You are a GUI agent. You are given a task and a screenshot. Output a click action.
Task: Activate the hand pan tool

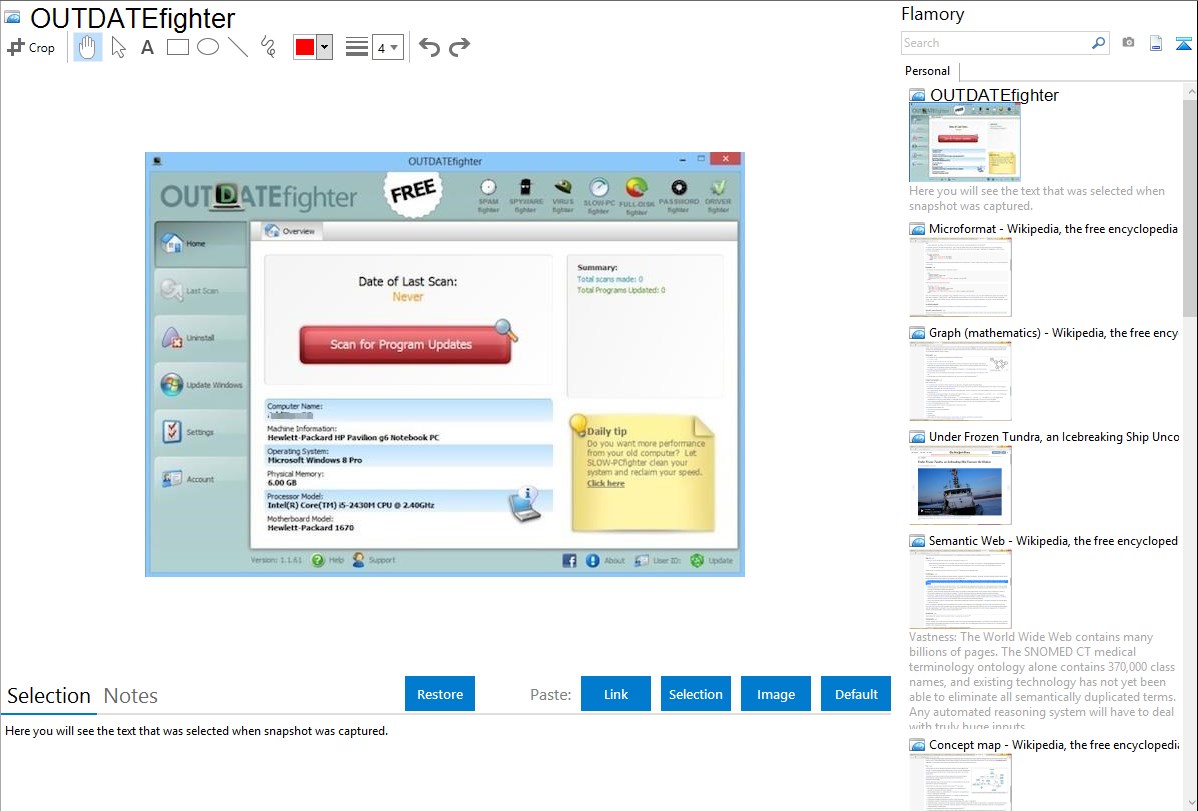(87, 47)
